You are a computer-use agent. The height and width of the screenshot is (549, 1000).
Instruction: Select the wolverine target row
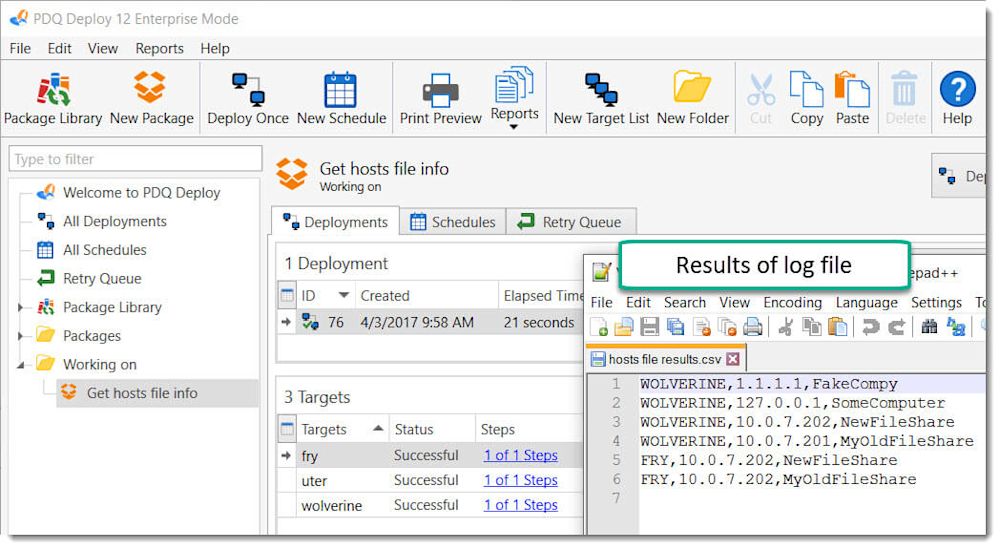(x=431, y=505)
